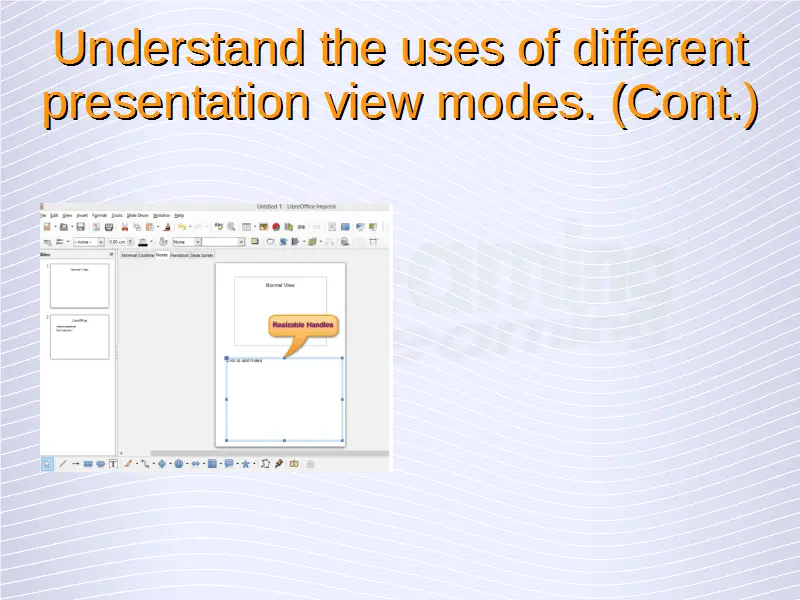Activate the Text box tool

coord(113,464)
